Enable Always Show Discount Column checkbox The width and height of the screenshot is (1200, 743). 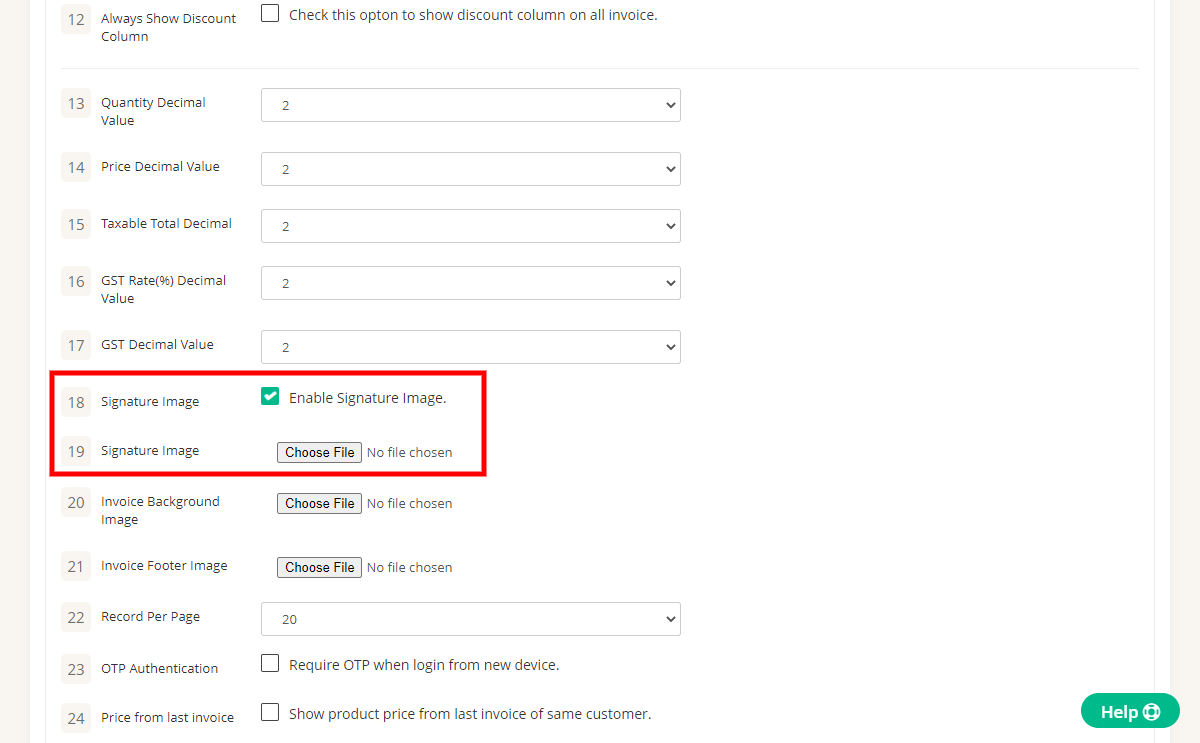coord(270,14)
